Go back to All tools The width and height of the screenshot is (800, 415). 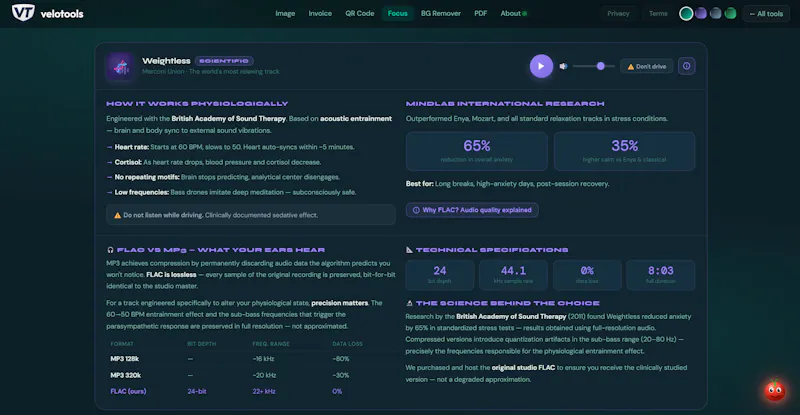[x=766, y=14]
